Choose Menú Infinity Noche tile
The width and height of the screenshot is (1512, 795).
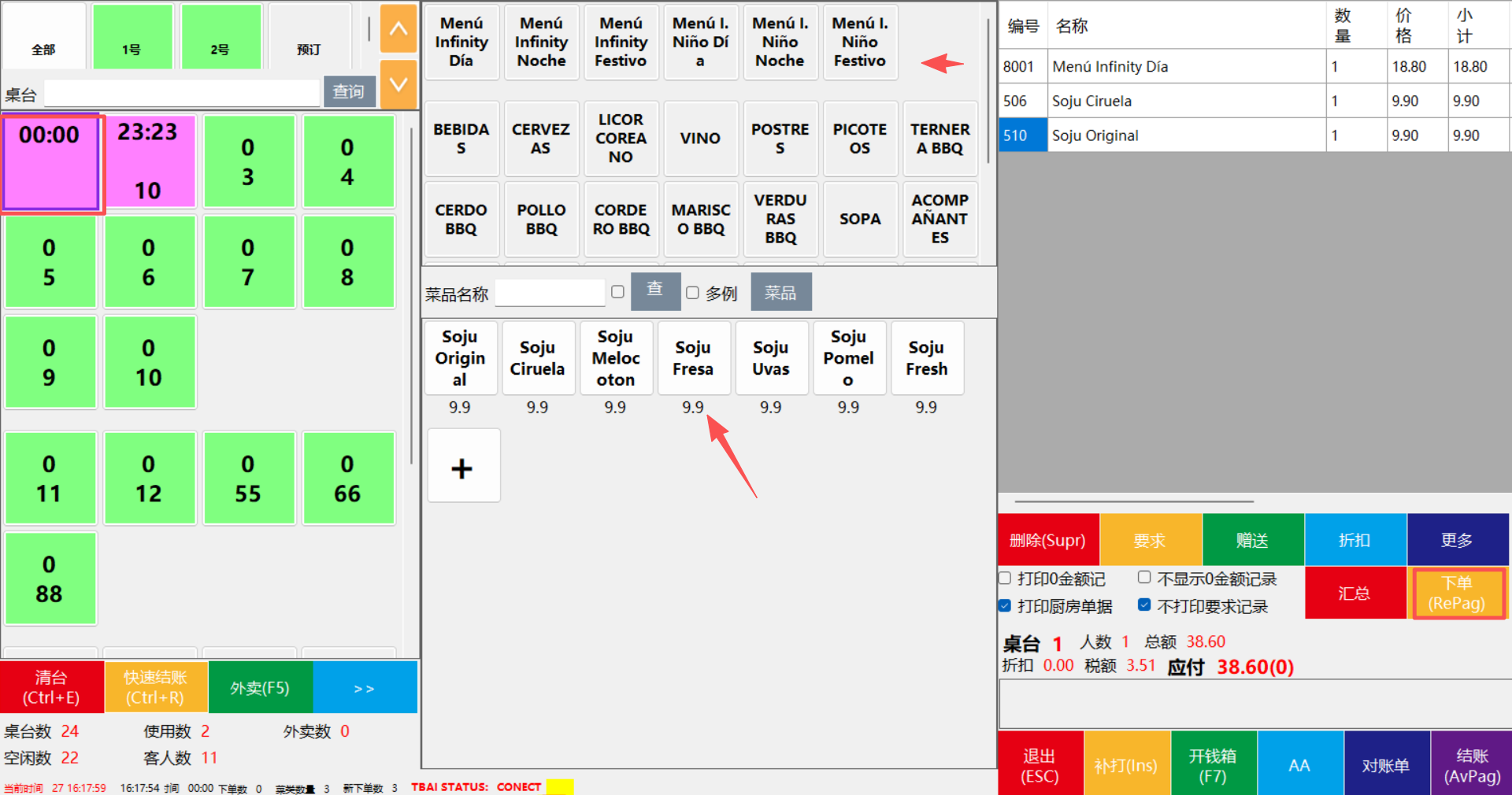(x=541, y=43)
